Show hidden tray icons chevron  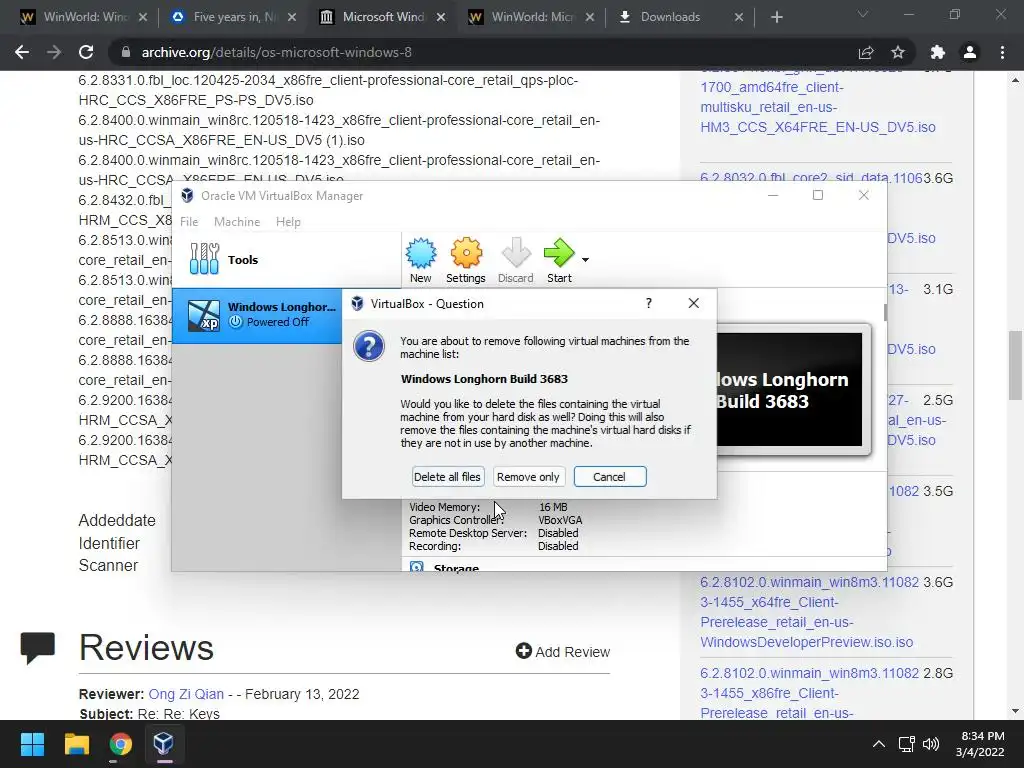(x=879, y=744)
